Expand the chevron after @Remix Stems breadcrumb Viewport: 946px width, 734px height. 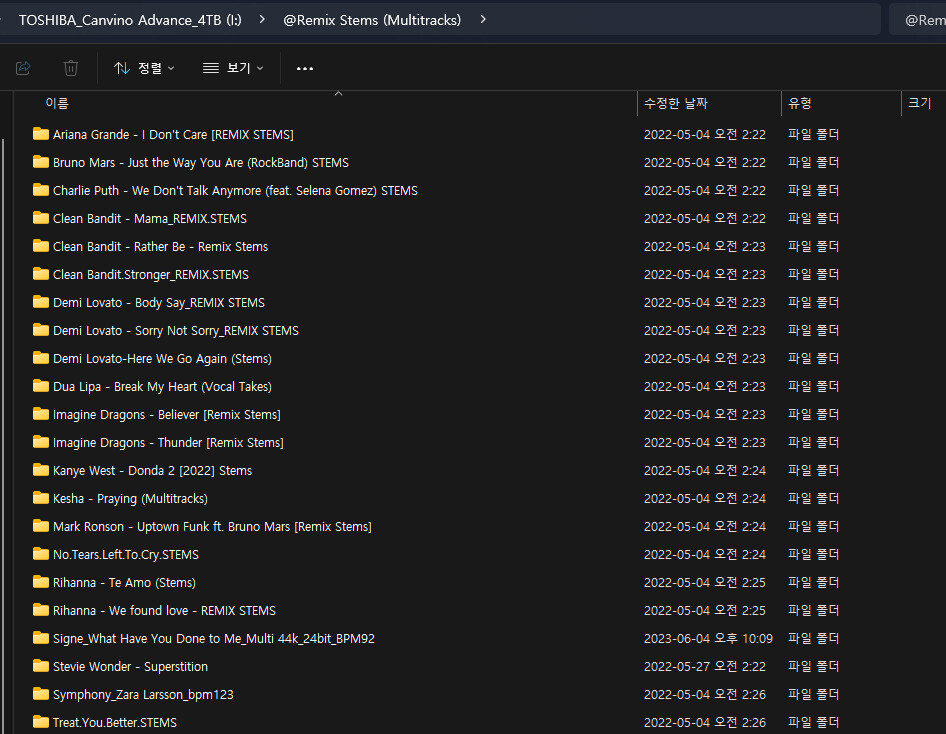pos(483,19)
